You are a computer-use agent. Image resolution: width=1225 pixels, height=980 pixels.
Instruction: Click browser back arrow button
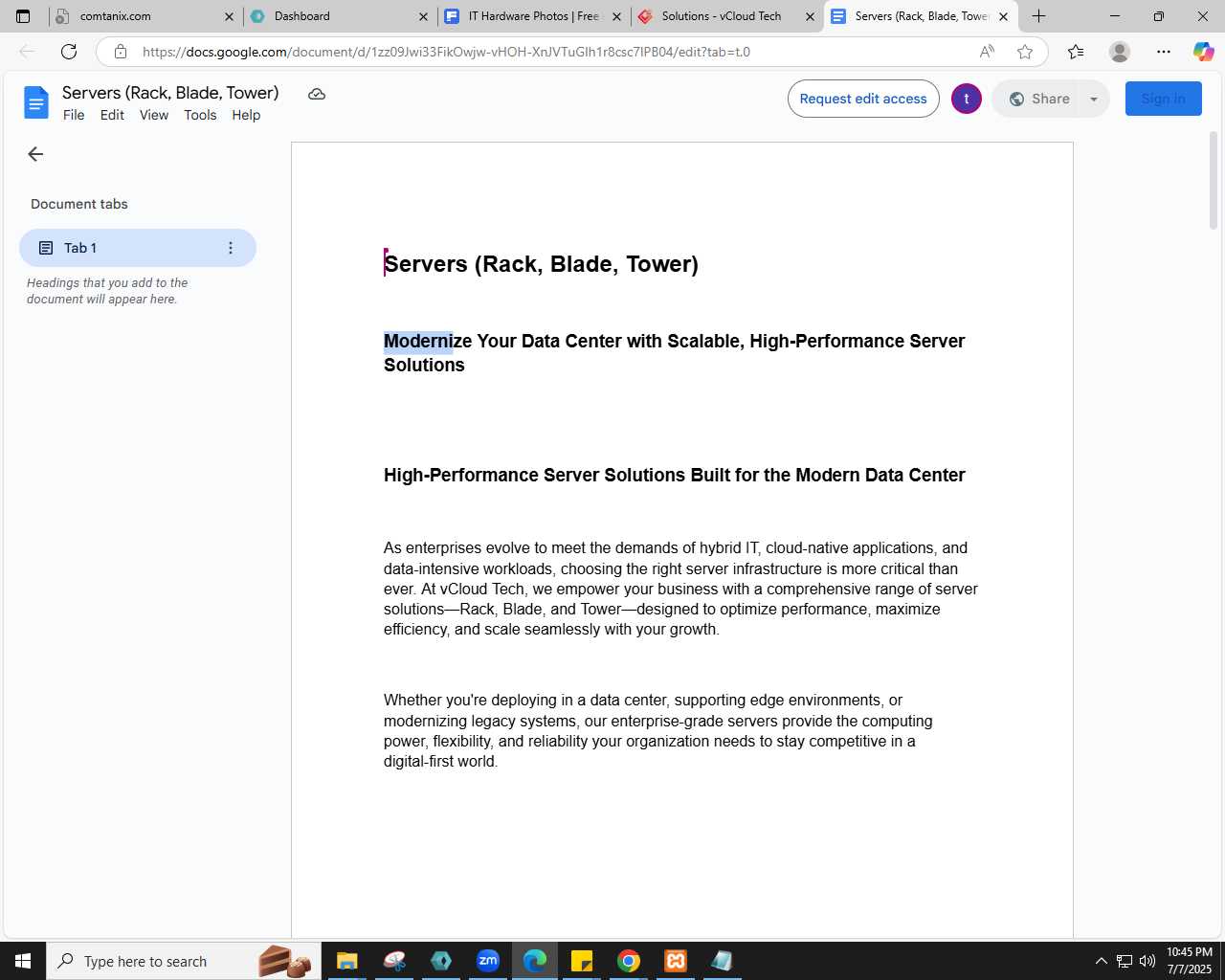click(27, 52)
